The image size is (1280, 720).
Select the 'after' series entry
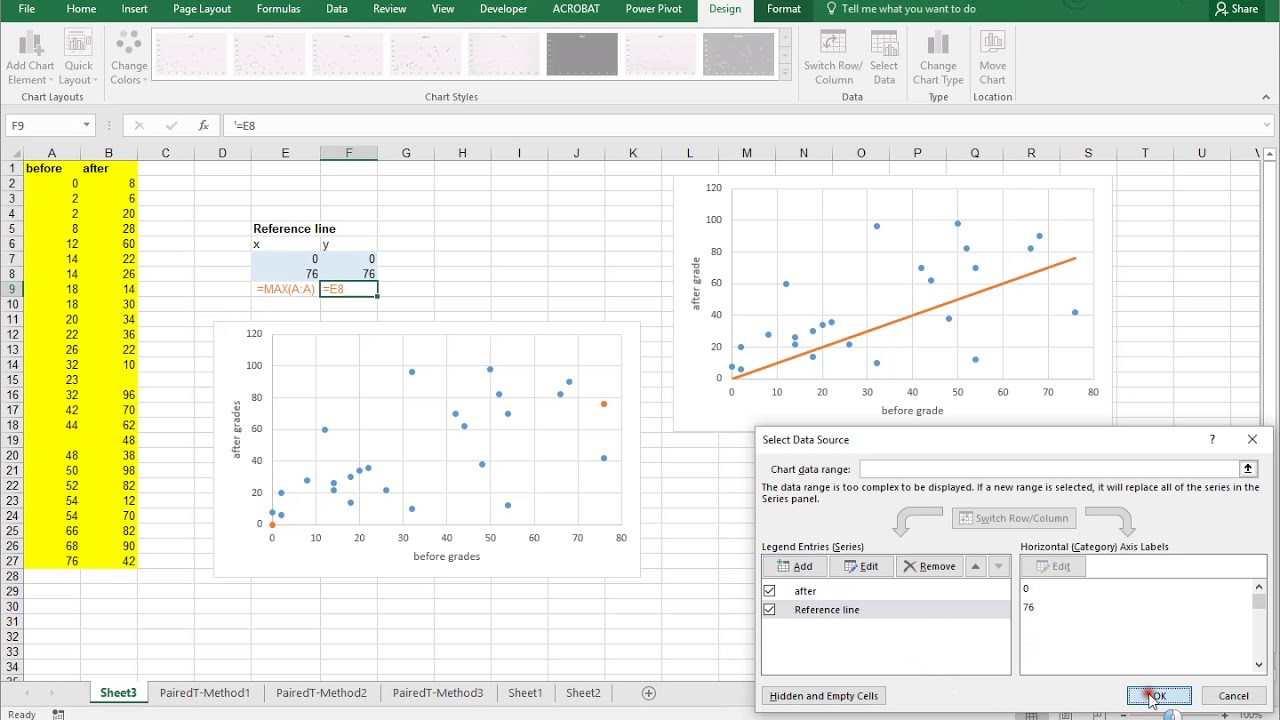pyautogui.click(x=886, y=591)
